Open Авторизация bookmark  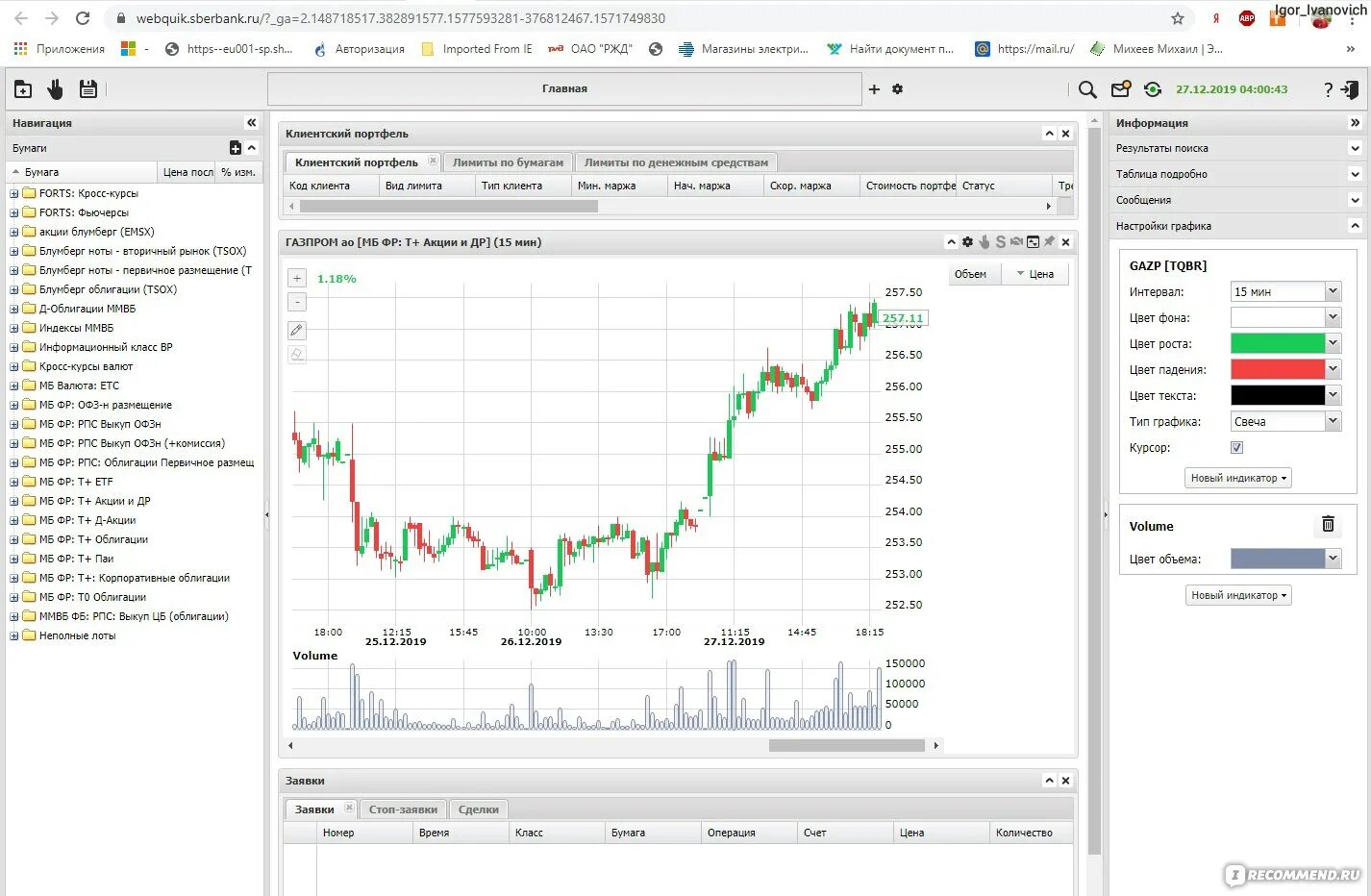click(x=360, y=49)
